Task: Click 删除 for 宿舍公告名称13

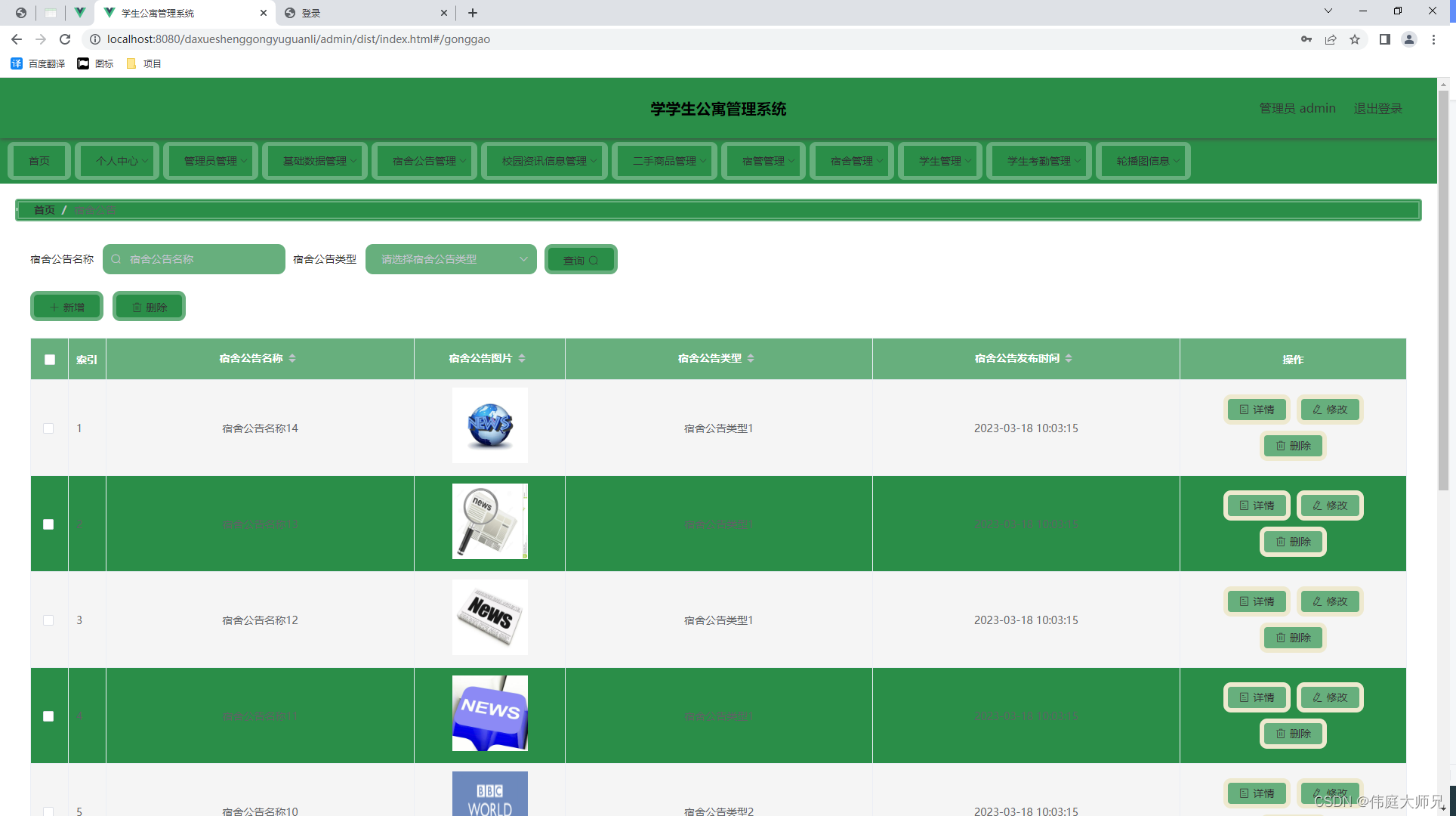Action: pos(1293,542)
